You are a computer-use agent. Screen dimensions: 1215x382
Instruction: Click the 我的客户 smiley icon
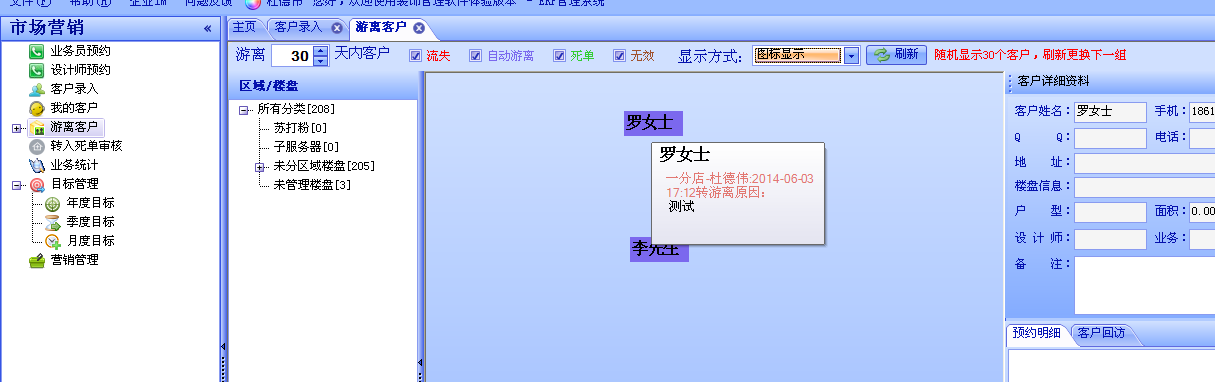[x=37, y=108]
